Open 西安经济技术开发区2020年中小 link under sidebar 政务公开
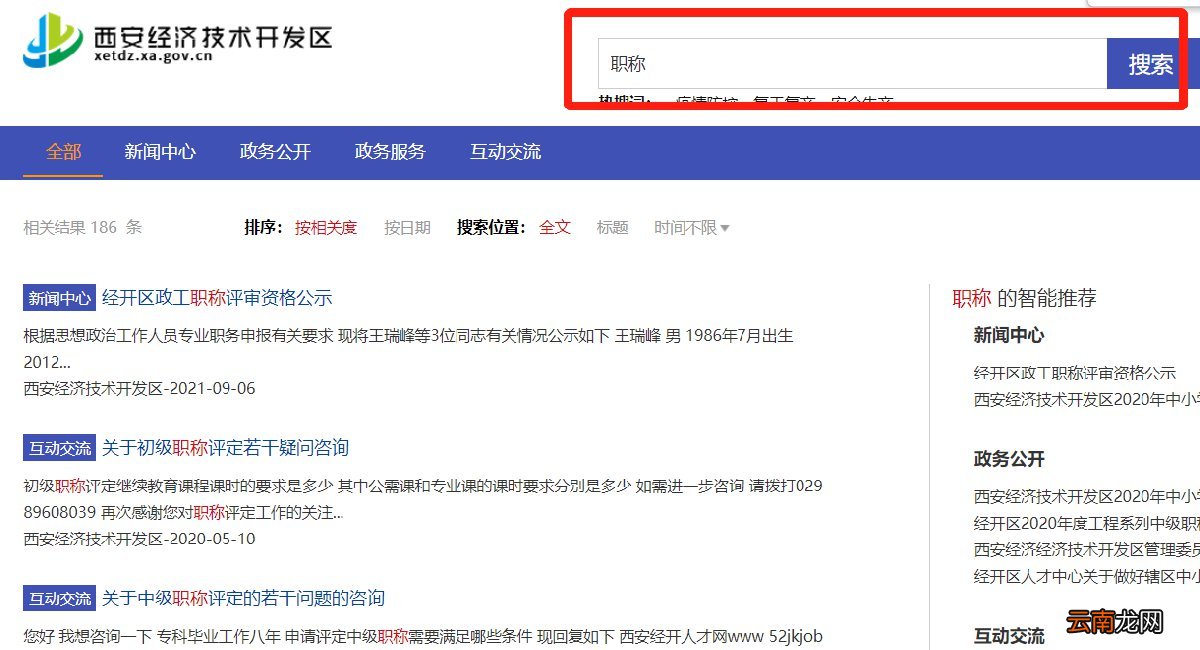Screen dimensions: 1200x650 pyautogui.click(x=1086, y=497)
